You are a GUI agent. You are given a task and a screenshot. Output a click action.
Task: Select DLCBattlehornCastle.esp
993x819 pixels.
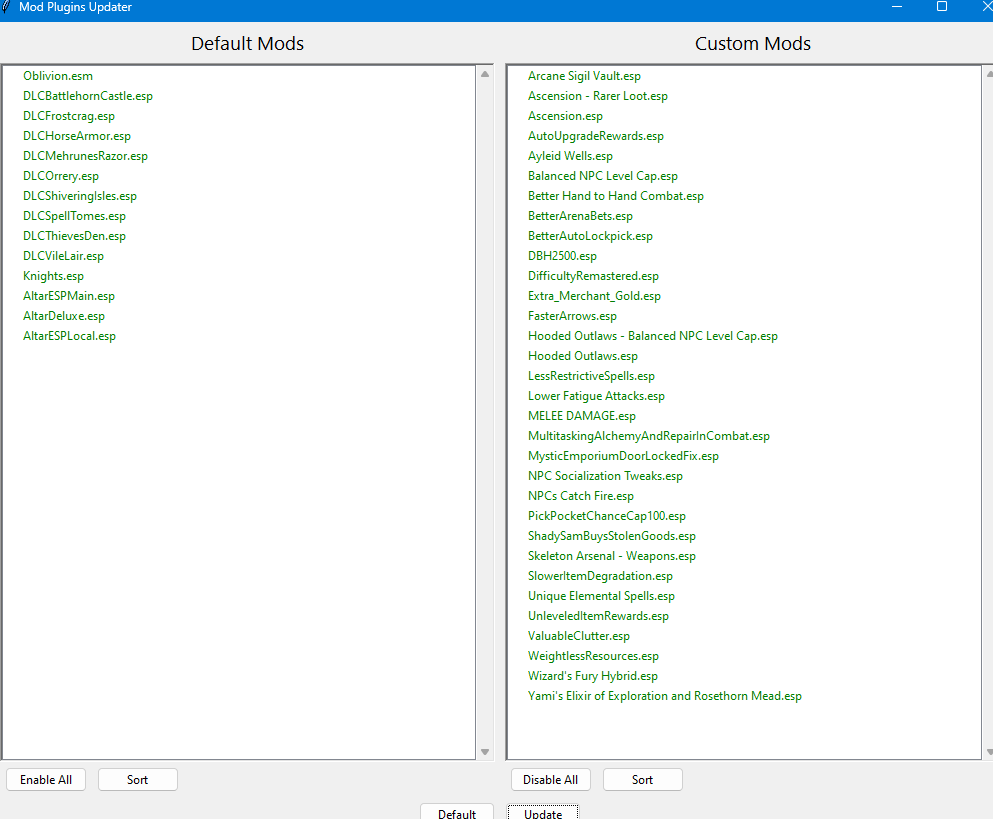point(87,96)
